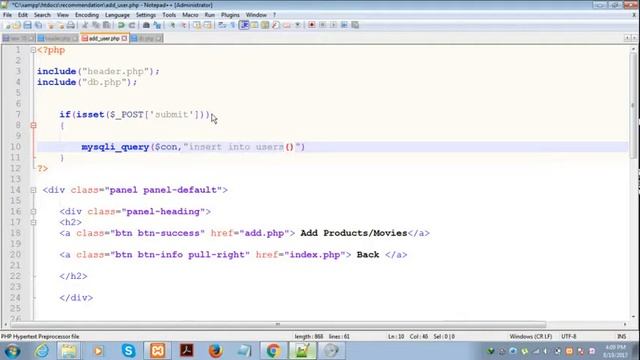Collapse the h2 fold marker on line 17

tap(33, 222)
